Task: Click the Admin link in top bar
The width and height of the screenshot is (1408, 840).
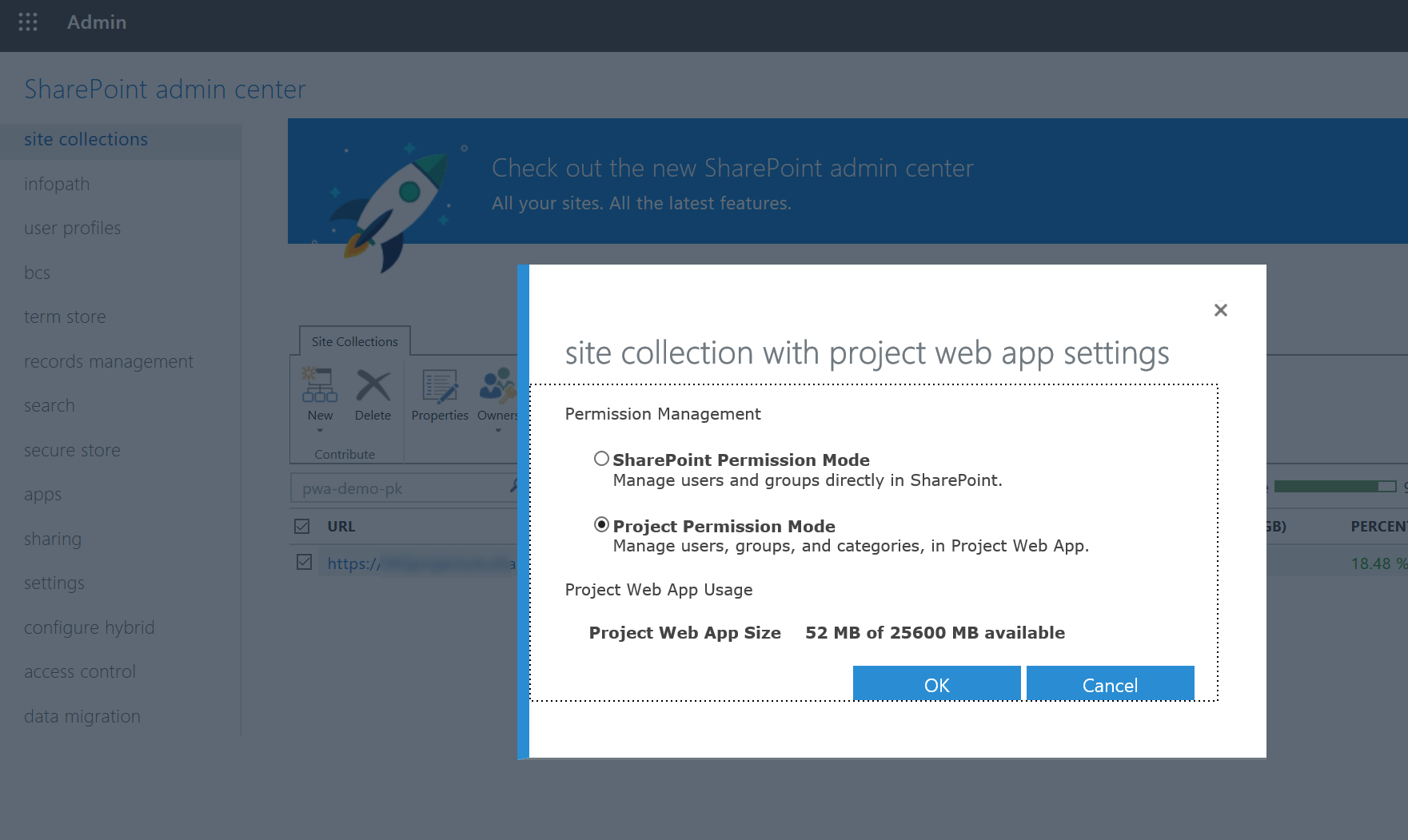Action: (x=97, y=22)
